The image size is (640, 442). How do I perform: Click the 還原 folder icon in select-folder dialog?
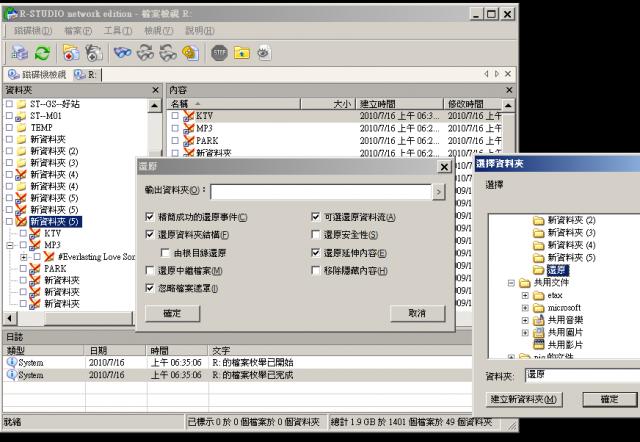pyautogui.click(x=539, y=270)
